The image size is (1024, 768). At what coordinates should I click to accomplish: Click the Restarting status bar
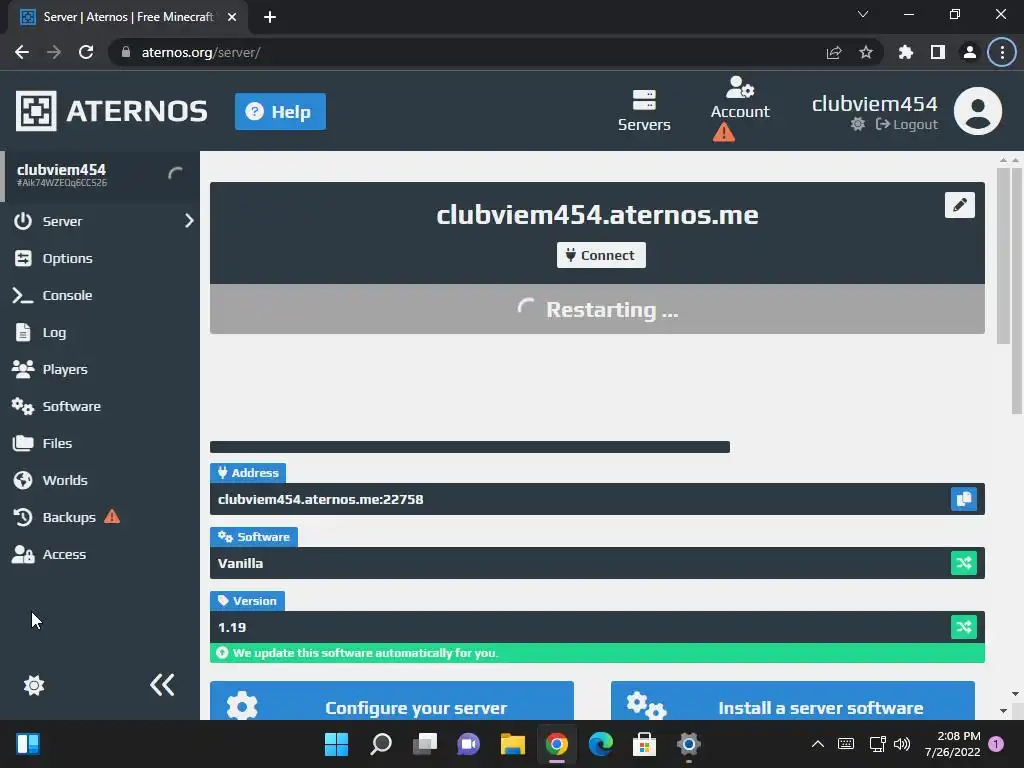click(597, 309)
